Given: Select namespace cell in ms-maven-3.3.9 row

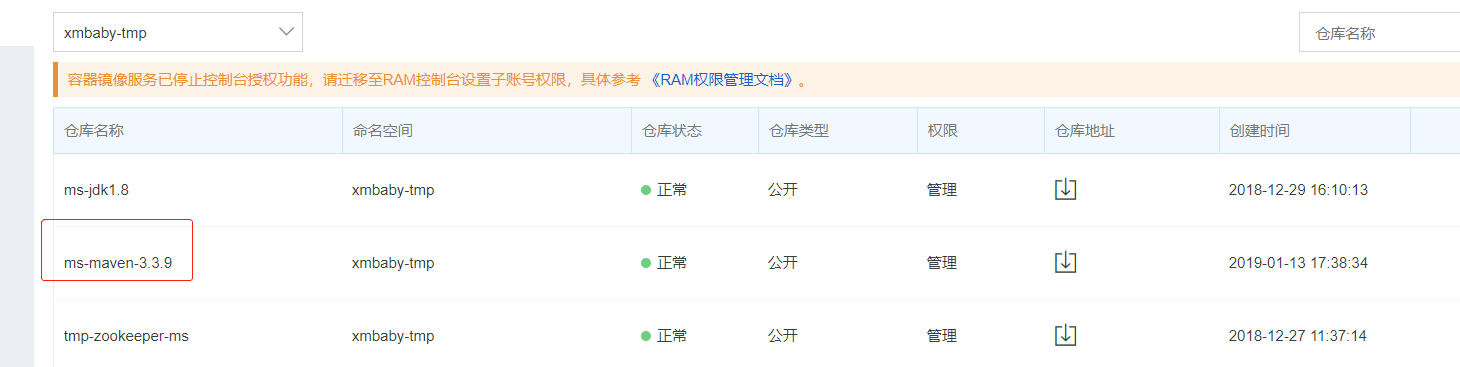Looking at the screenshot, I should click(x=393, y=263).
